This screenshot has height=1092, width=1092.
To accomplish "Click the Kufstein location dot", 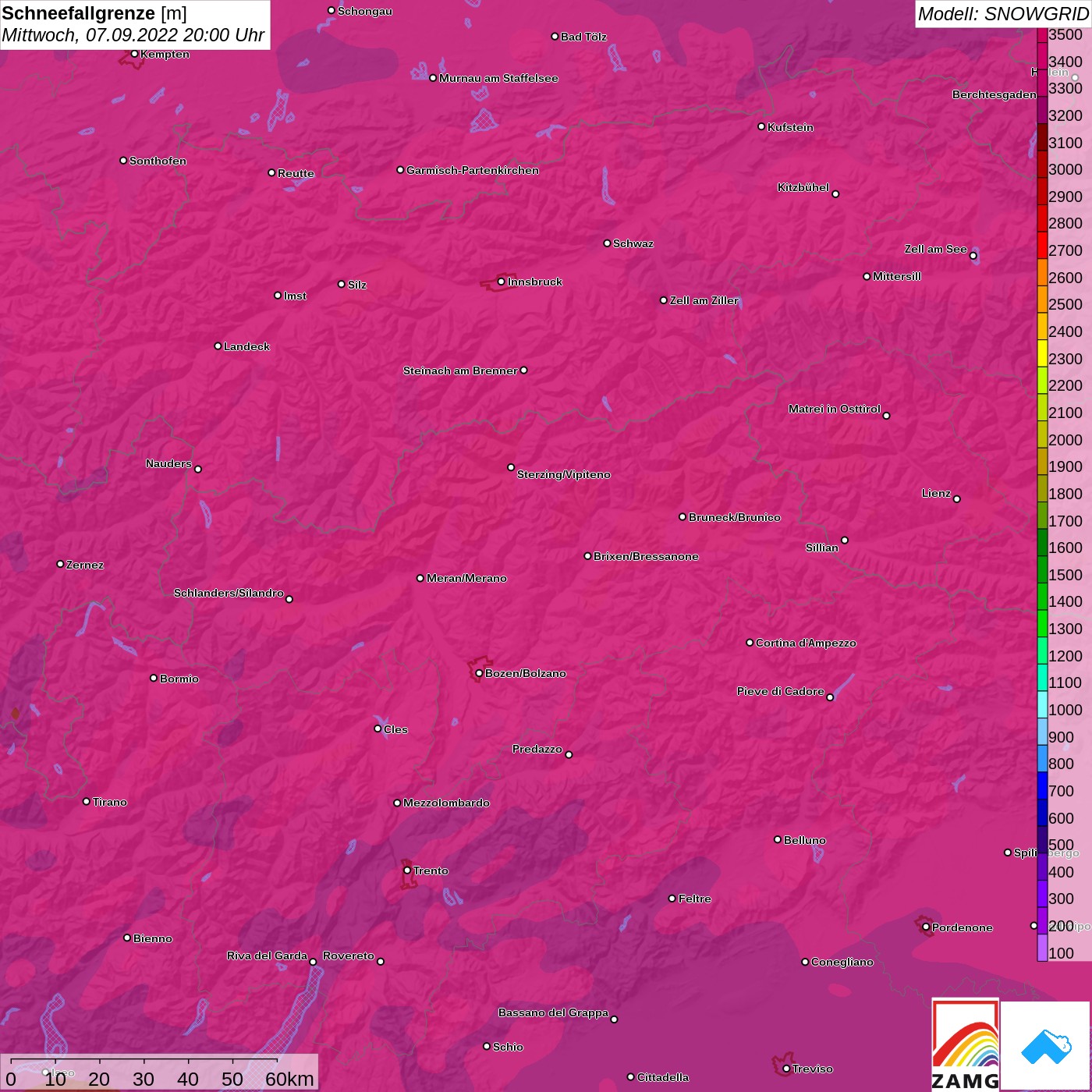I will click(761, 126).
